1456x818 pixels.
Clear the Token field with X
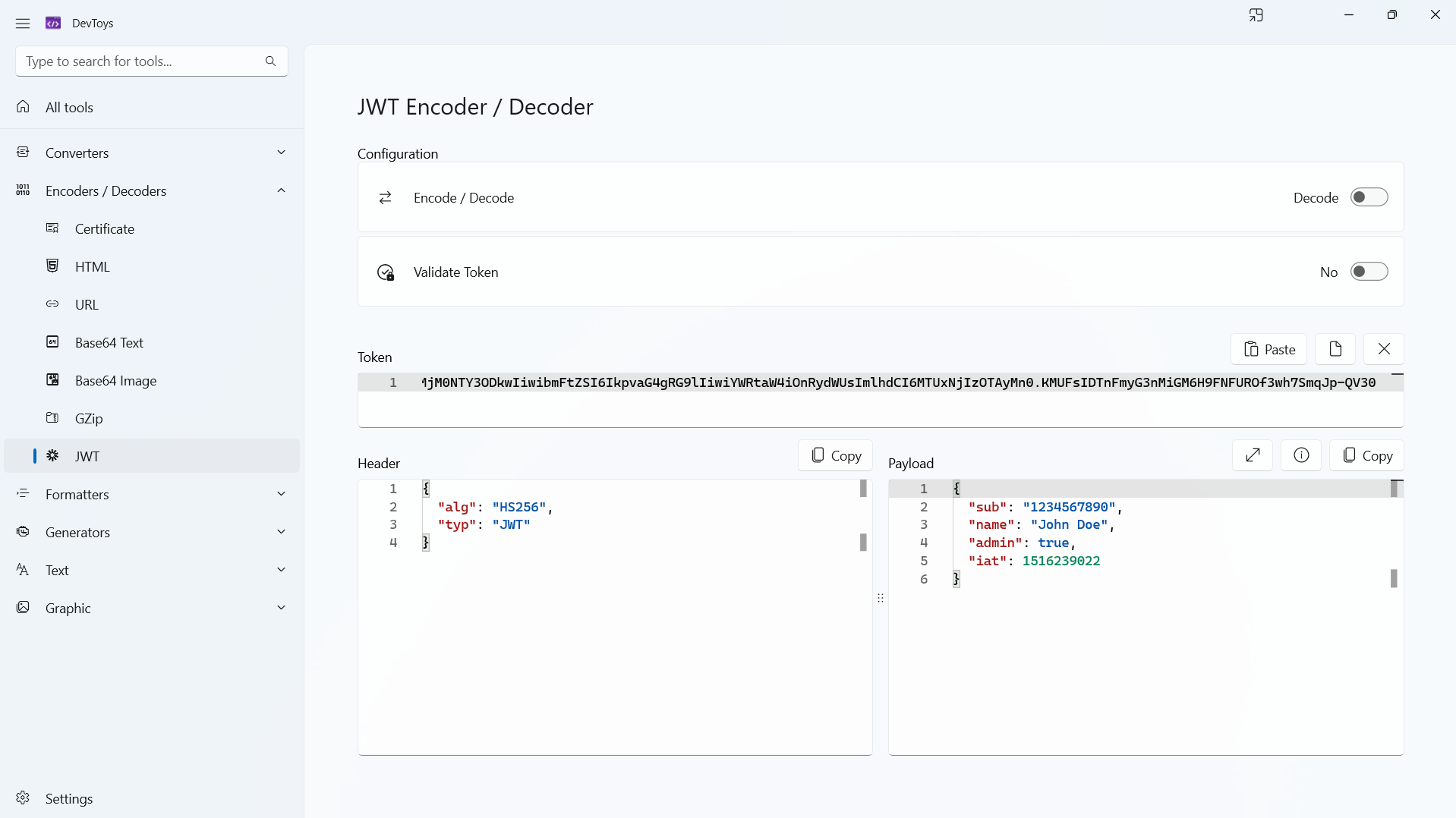(1383, 349)
